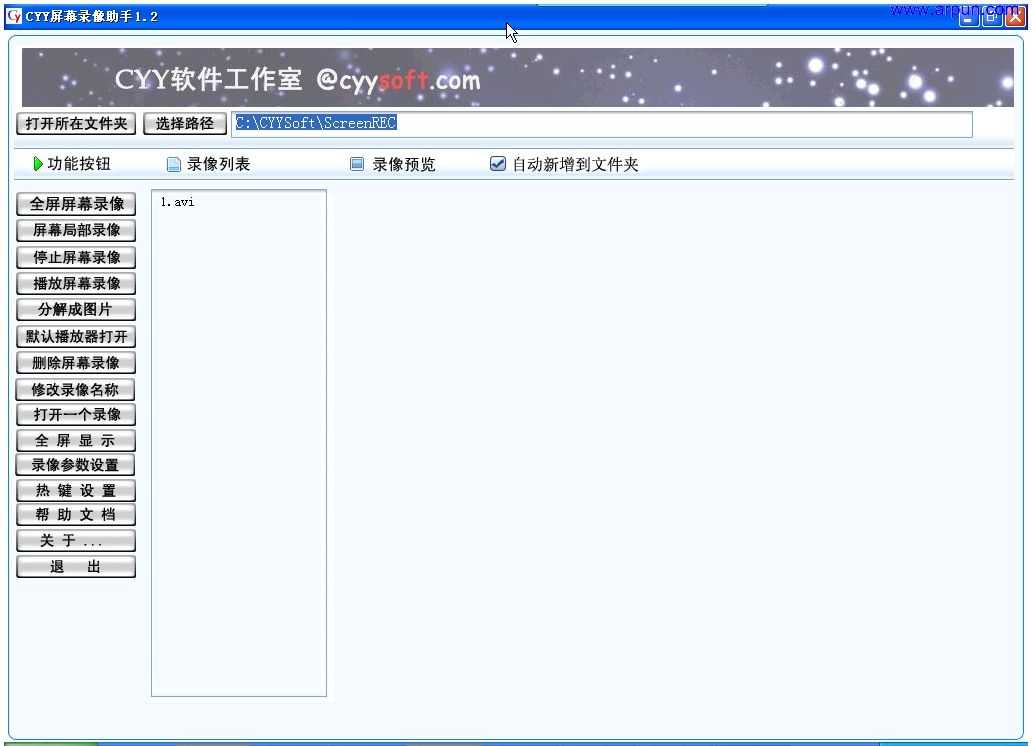The height and width of the screenshot is (746, 1032).
Task: Open the 热键设置 hotkey settings
Action: [76, 491]
